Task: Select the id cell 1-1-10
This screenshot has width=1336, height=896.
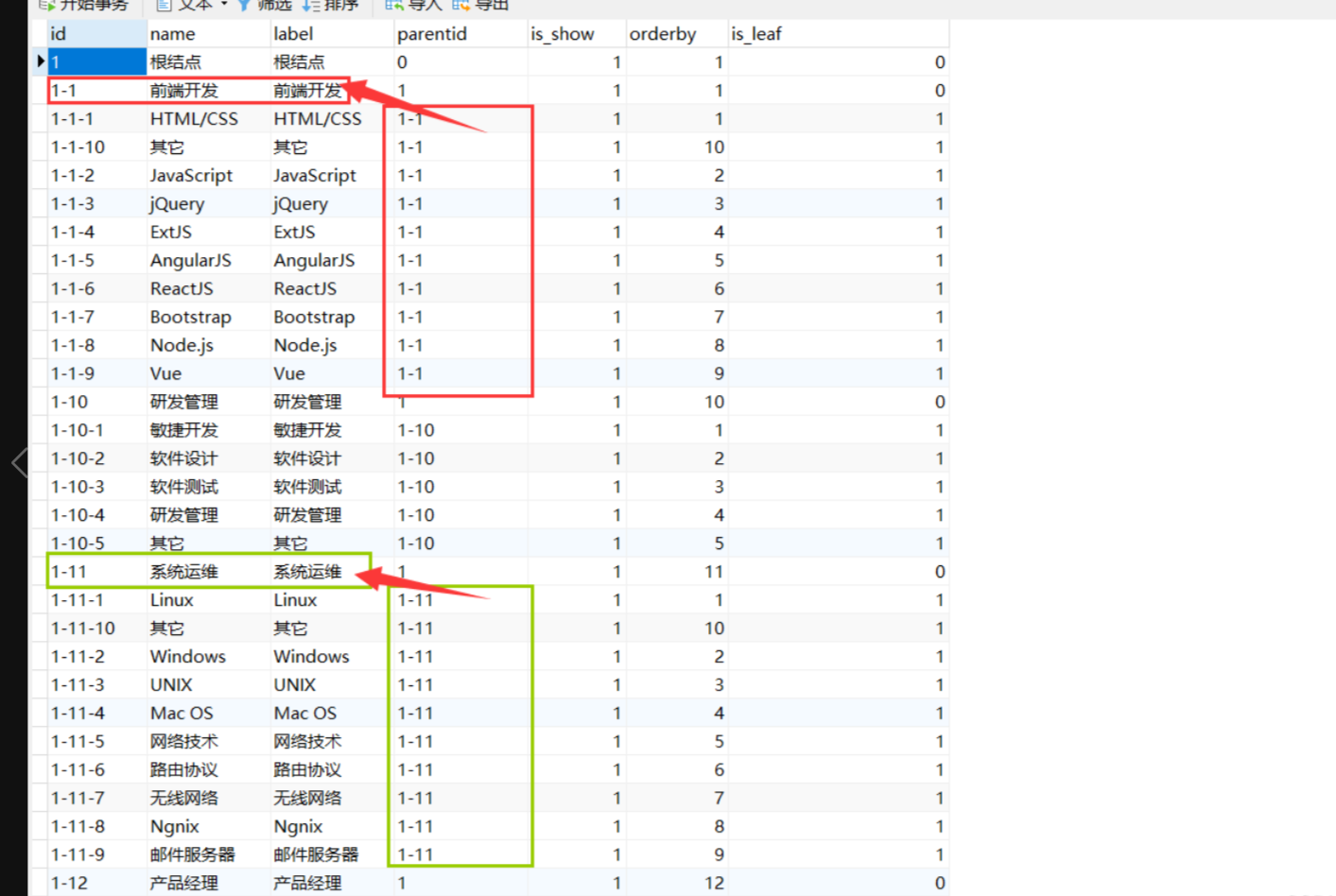Action: coord(96,147)
